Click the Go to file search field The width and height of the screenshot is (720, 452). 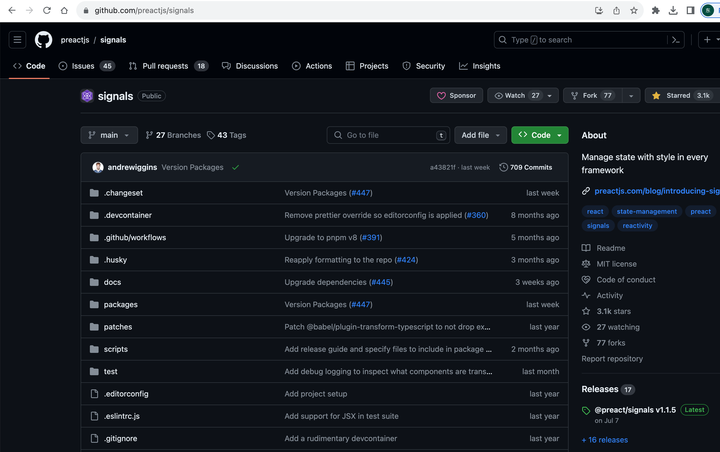388,135
